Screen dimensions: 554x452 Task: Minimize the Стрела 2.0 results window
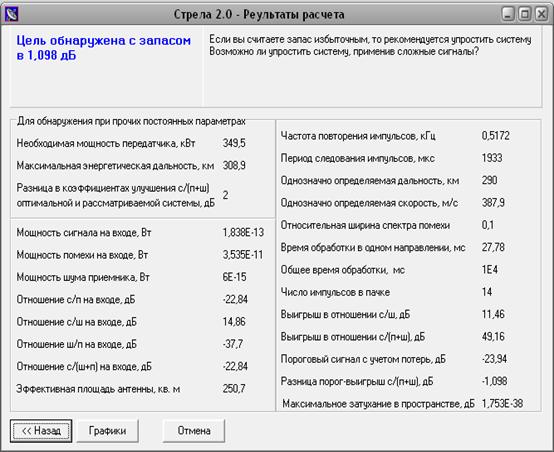(508, 14)
